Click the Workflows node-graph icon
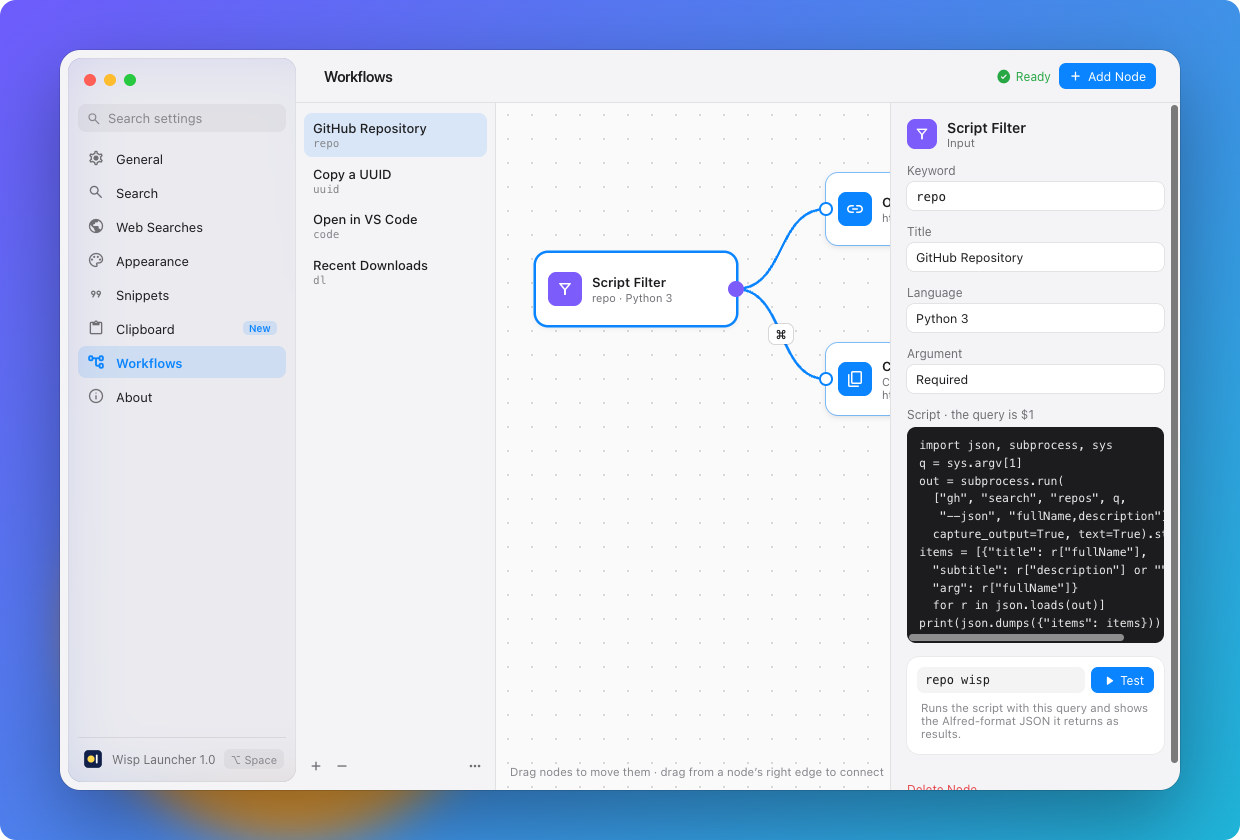This screenshot has height=840, width=1240. click(96, 363)
